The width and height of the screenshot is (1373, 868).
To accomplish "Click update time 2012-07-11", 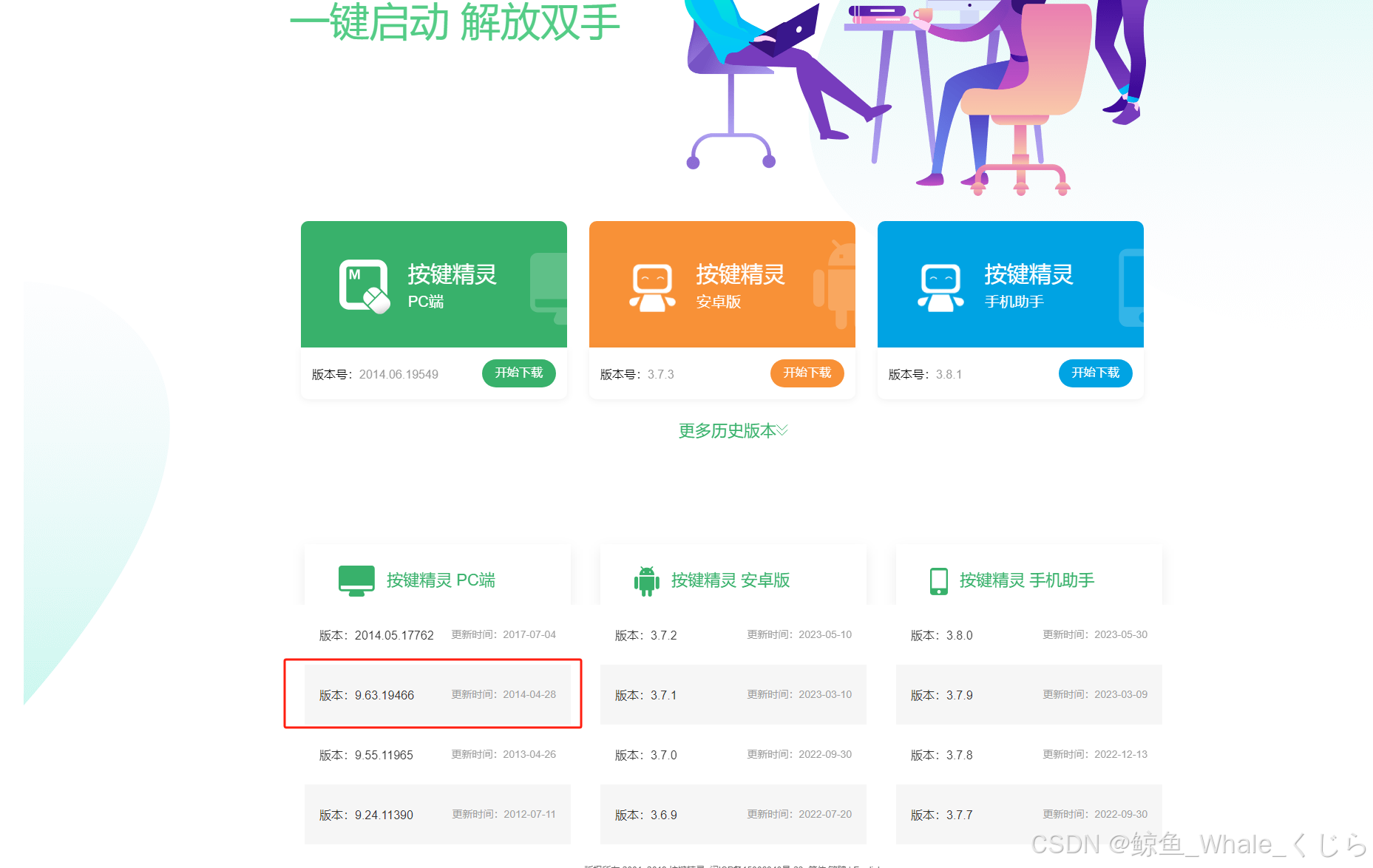I will tap(504, 814).
